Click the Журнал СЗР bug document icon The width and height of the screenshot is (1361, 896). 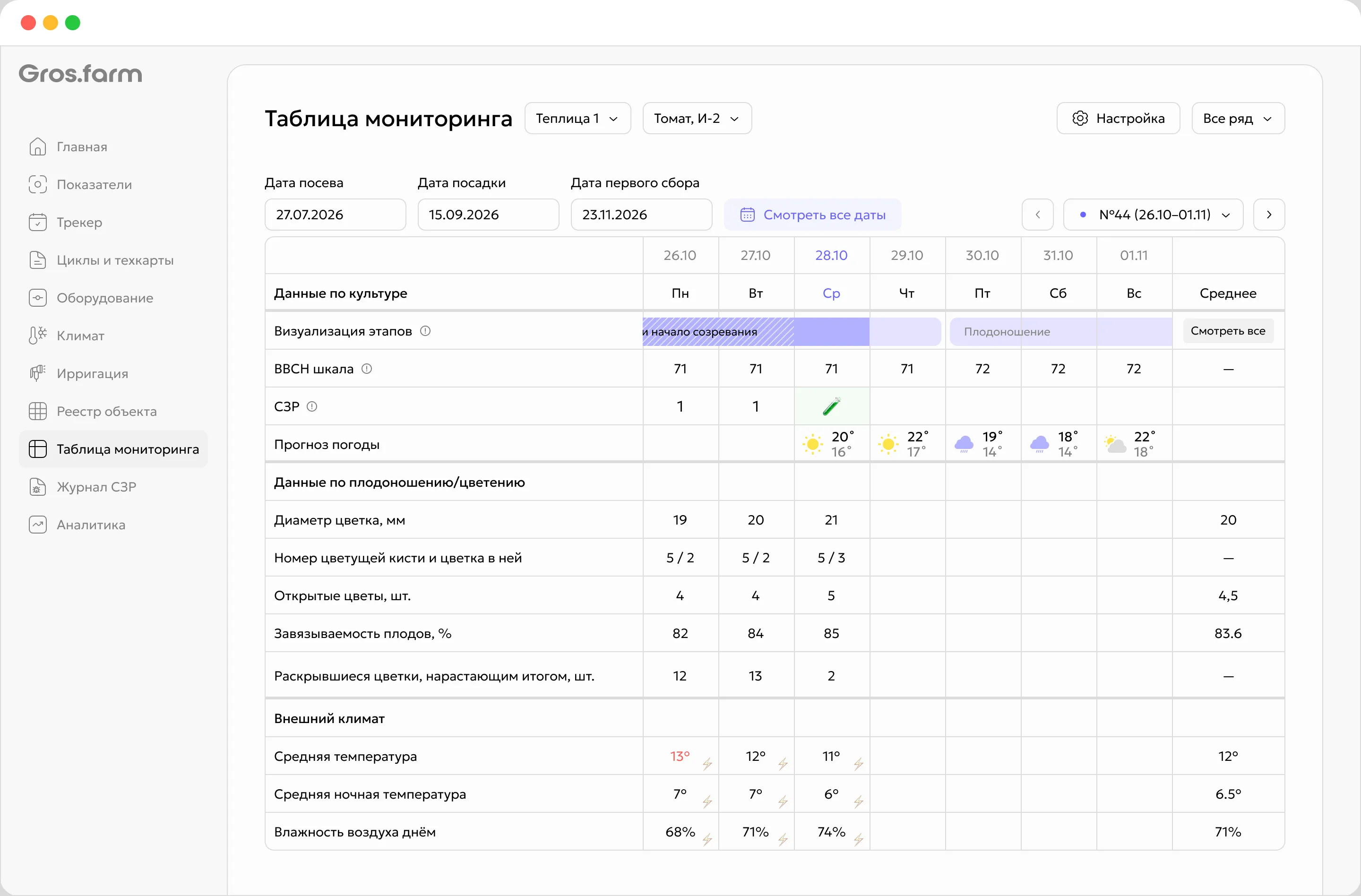click(38, 487)
